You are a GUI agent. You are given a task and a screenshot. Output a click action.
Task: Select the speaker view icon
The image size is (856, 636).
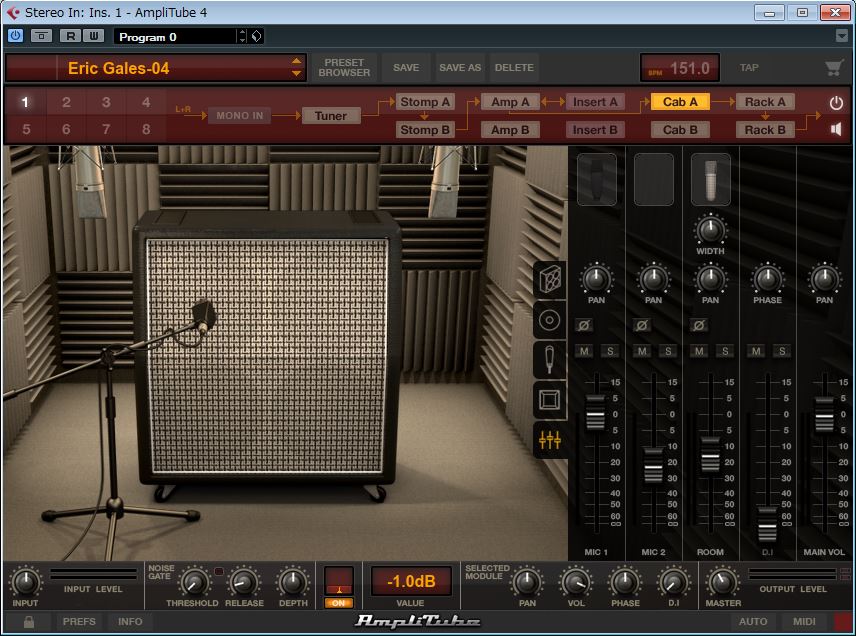[550, 320]
